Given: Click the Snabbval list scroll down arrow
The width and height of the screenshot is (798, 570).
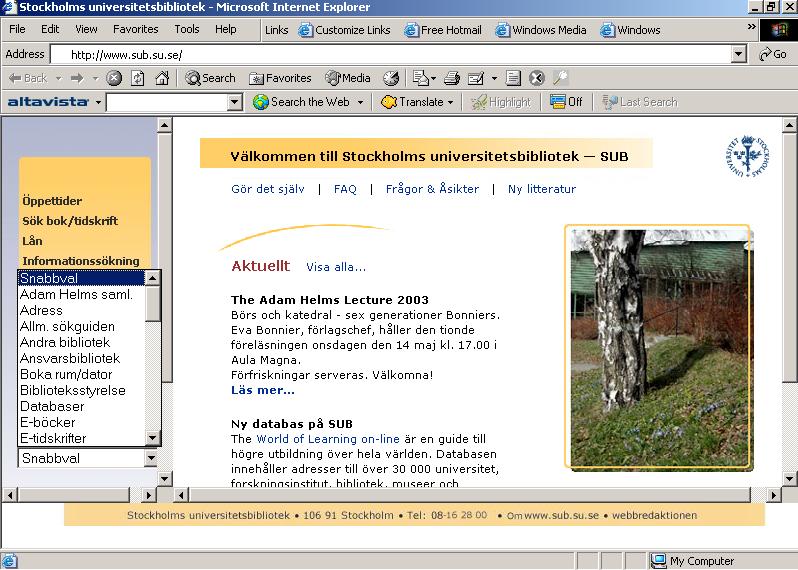Looking at the screenshot, I should coord(153,438).
